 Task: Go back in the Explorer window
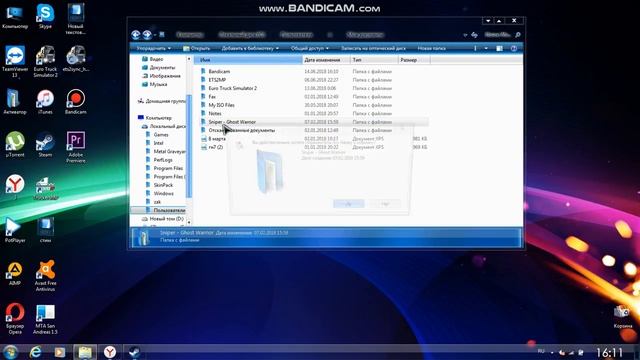(136, 35)
